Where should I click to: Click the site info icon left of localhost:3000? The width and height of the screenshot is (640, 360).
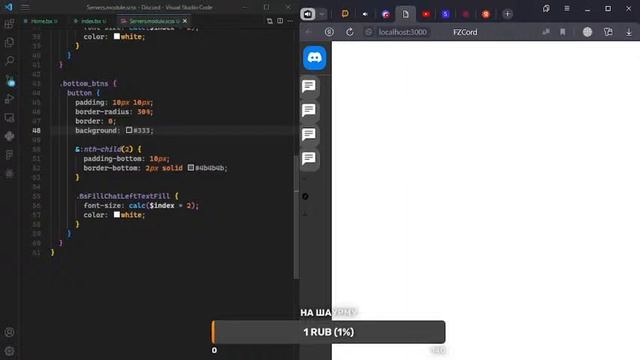[x=369, y=32]
